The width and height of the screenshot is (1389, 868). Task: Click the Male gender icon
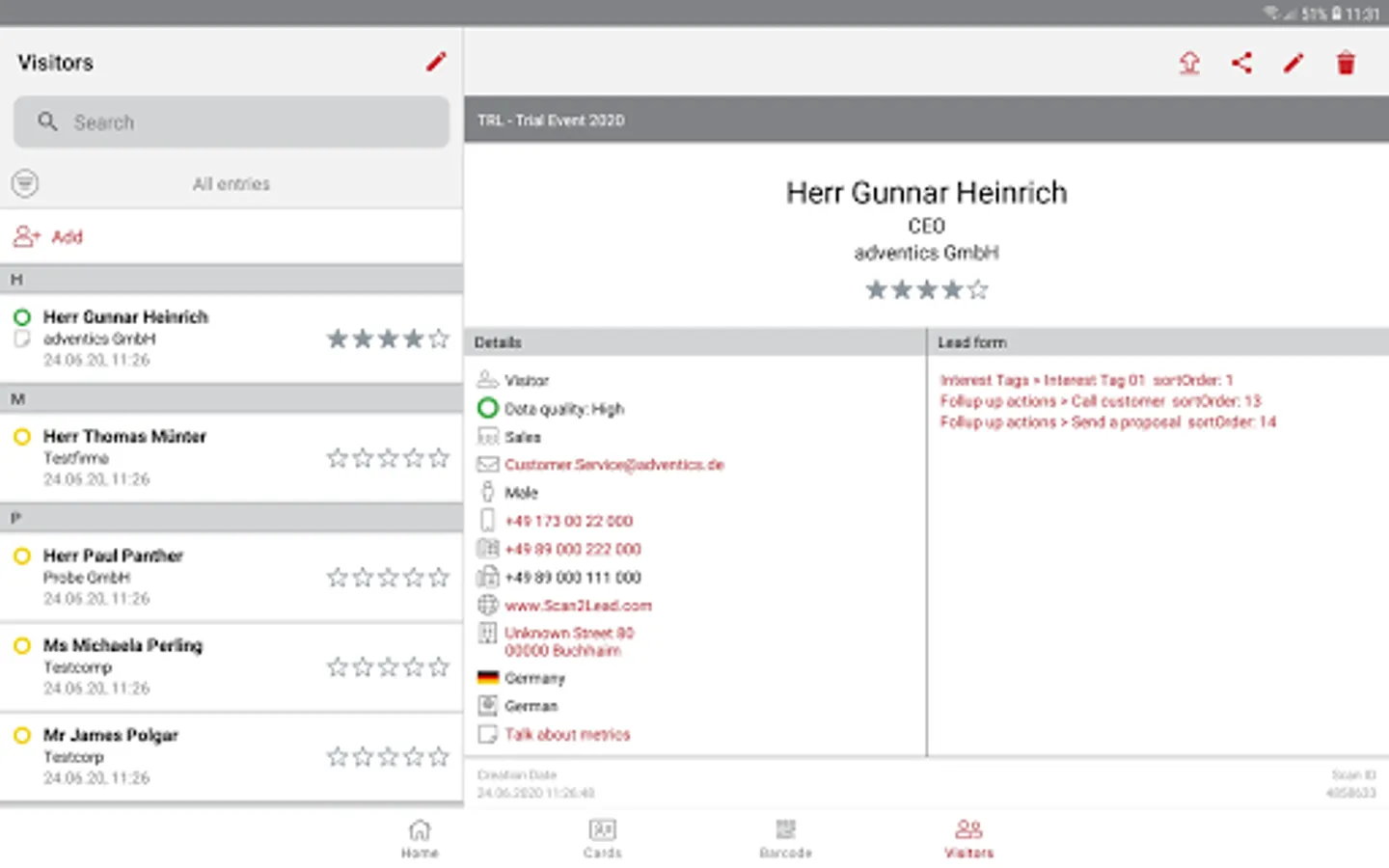tap(488, 492)
